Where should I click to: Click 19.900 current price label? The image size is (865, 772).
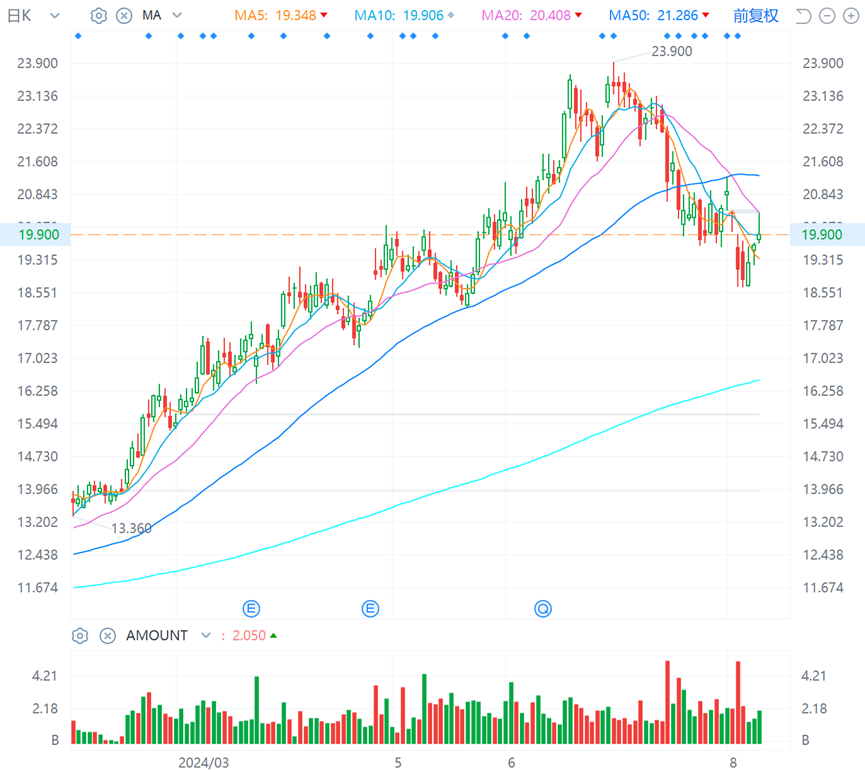pos(39,235)
